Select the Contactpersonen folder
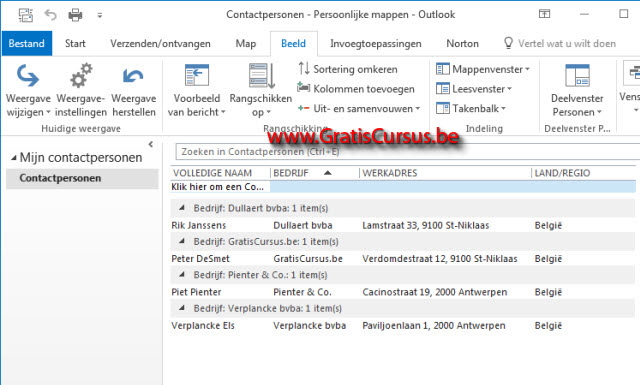 tap(82, 178)
